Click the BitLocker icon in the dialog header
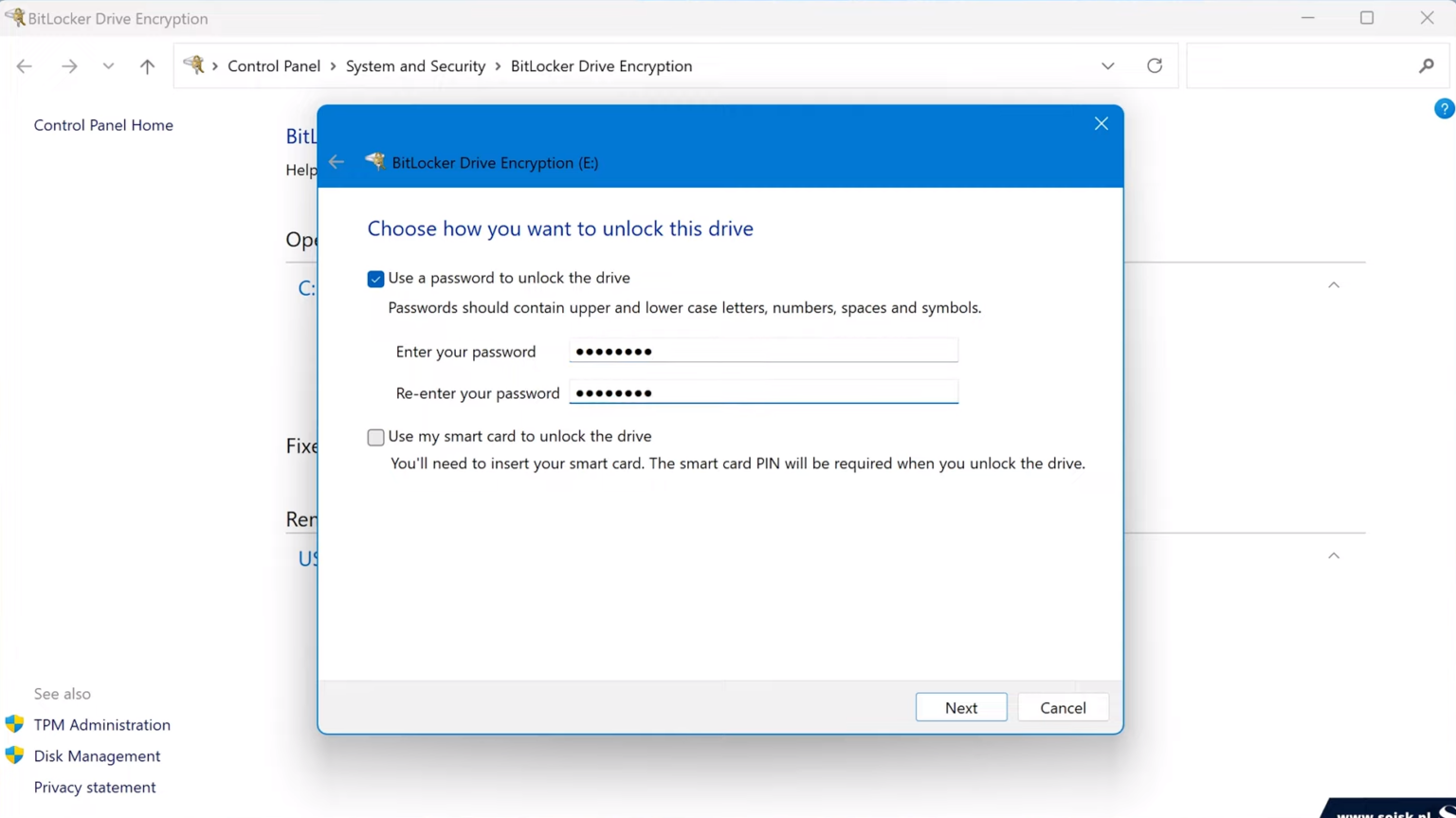1456x818 pixels. 374,161
